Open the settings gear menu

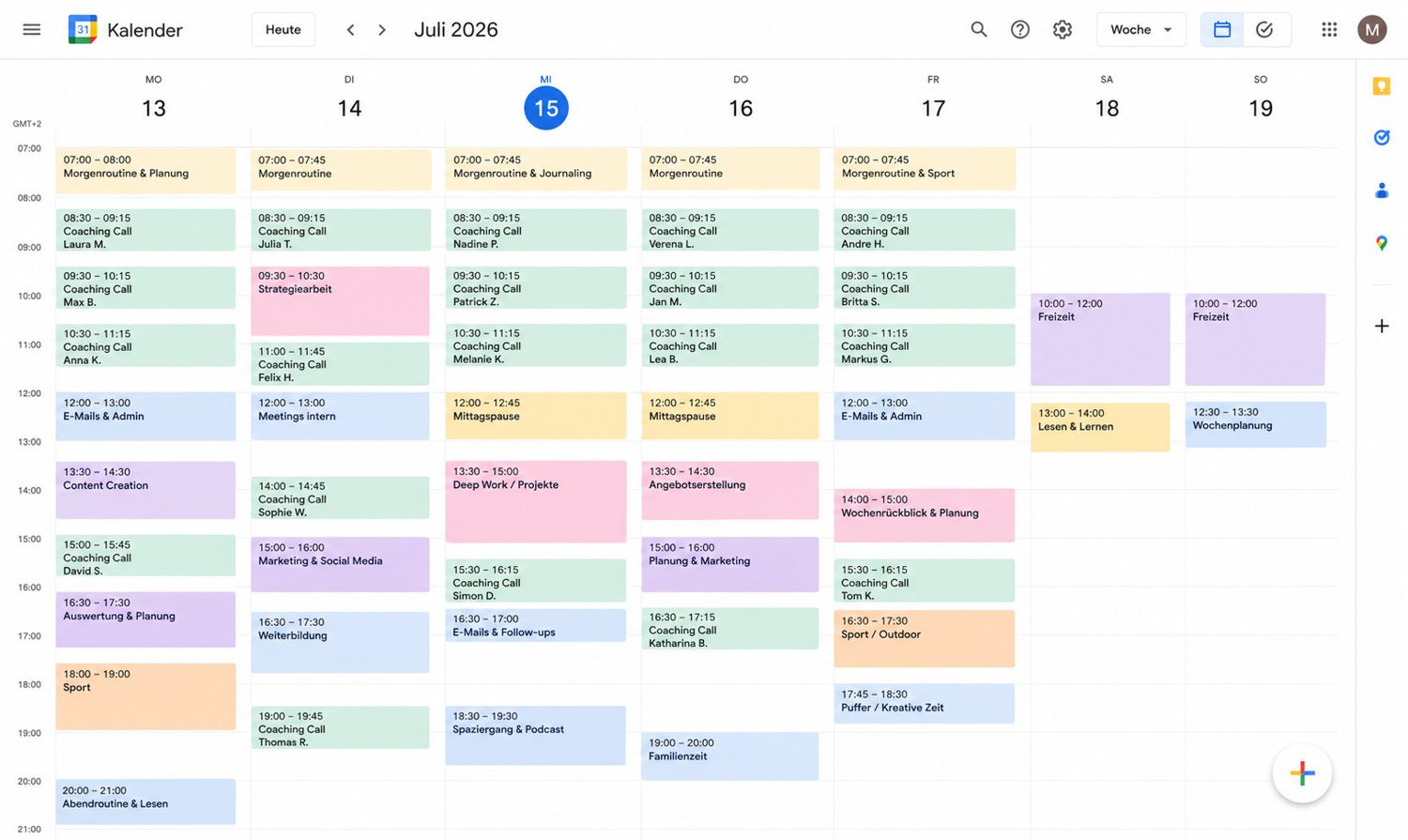coord(1063,29)
